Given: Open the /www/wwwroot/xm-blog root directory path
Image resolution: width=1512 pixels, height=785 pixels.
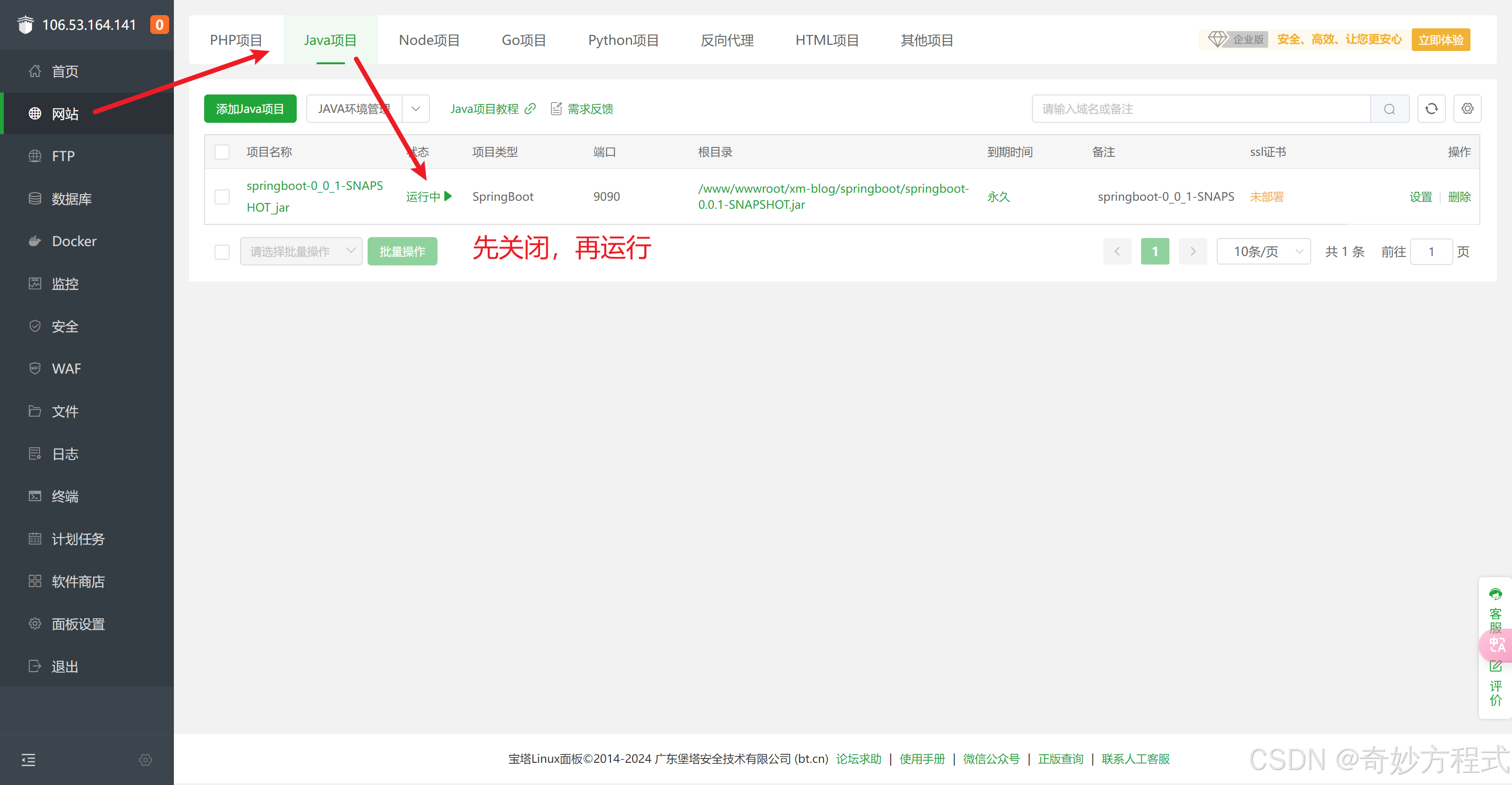Looking at the screenshot, I should [x=833, y=196].
